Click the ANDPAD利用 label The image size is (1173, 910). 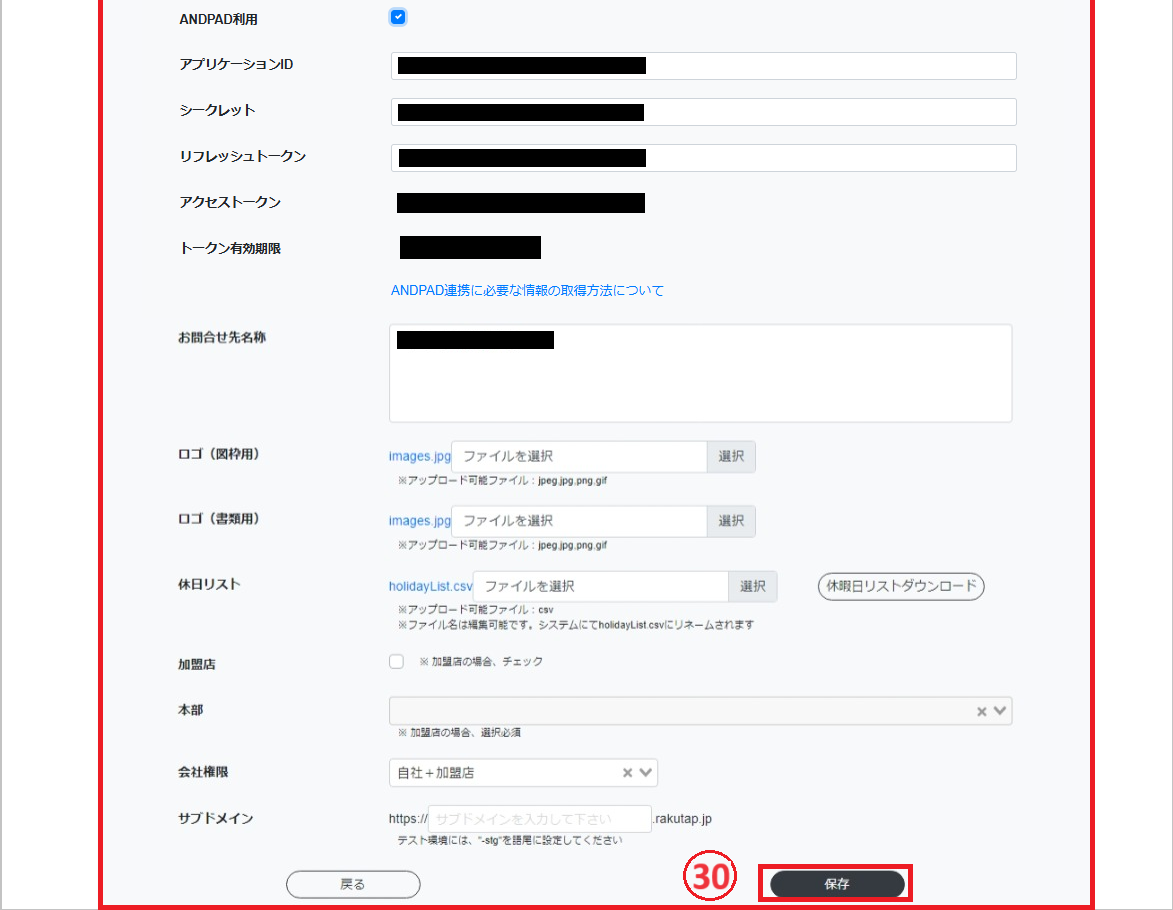(218, 19)
